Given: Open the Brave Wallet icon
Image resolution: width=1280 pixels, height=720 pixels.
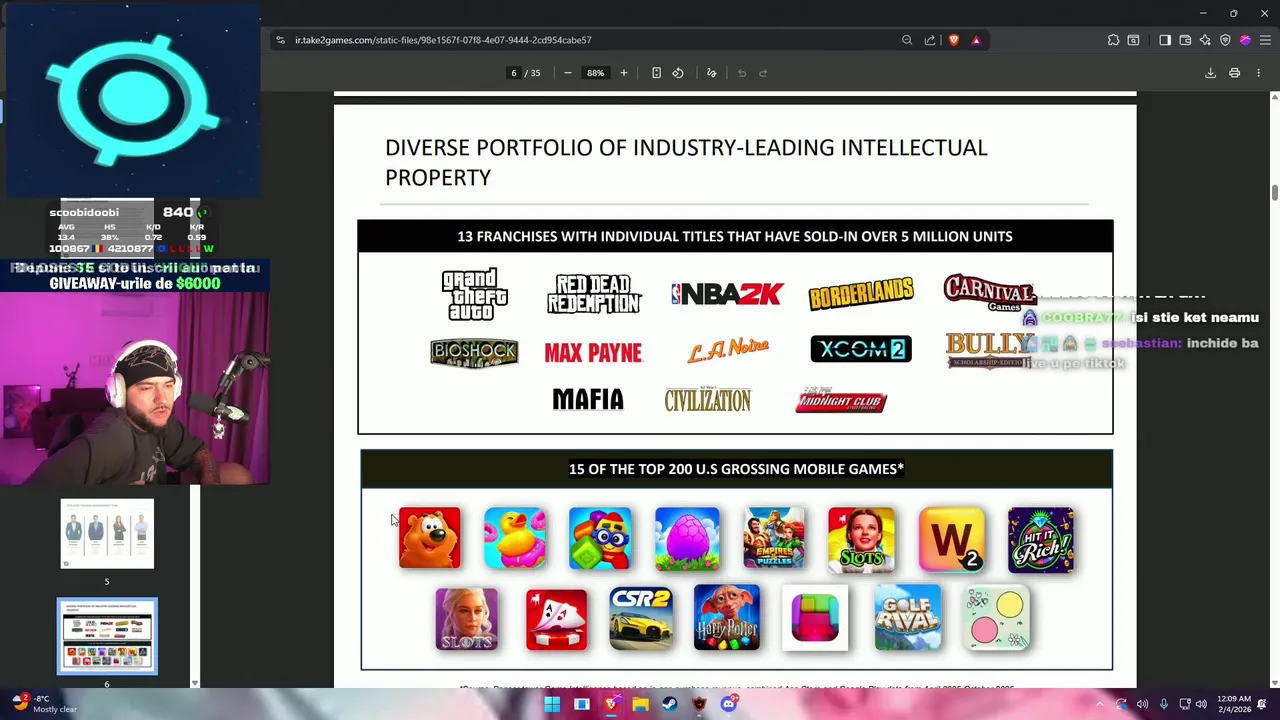Looking at the screenshot, I should pyautogui.click(x=1185, y=40).
